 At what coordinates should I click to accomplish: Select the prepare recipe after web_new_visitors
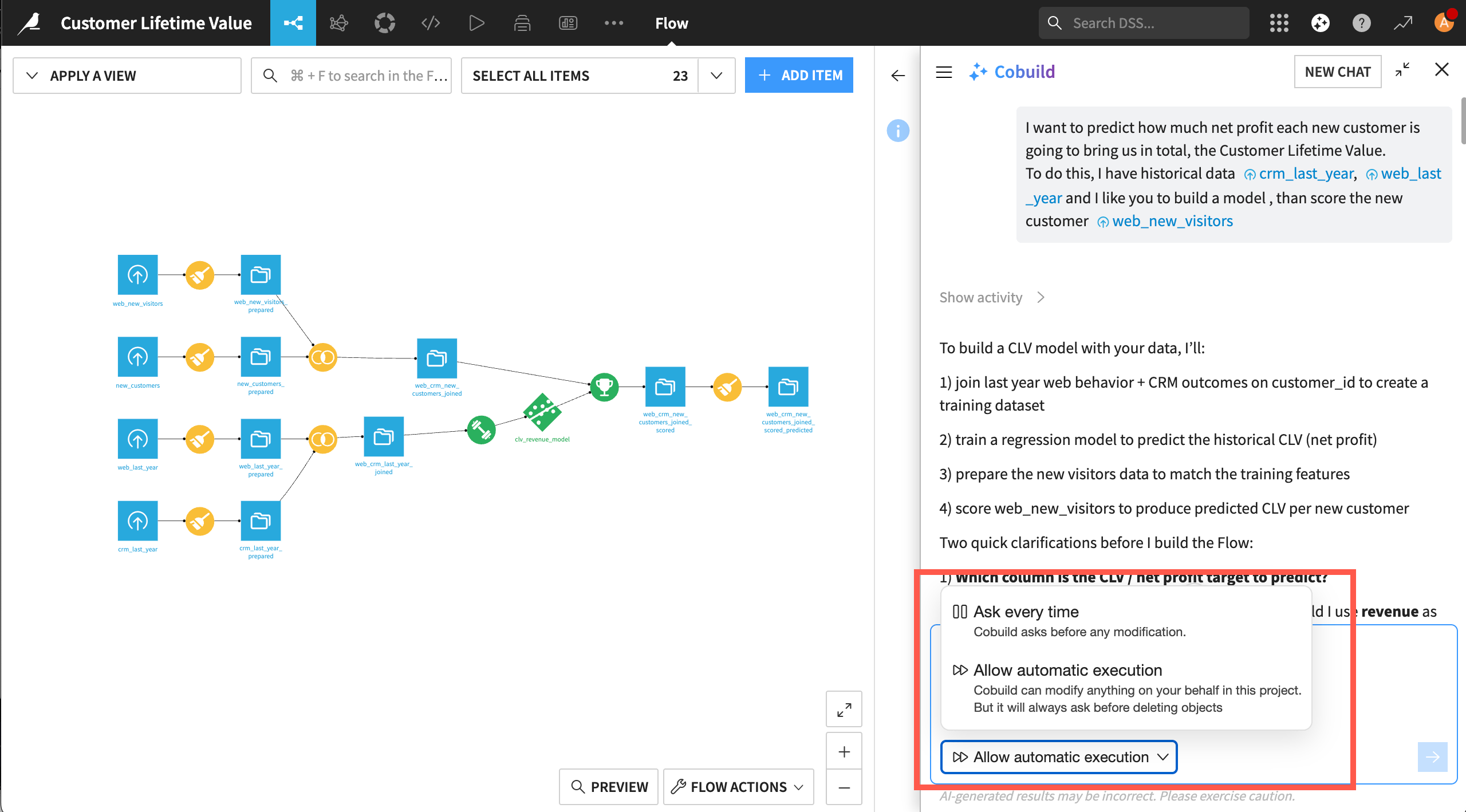tap(200, 275)
